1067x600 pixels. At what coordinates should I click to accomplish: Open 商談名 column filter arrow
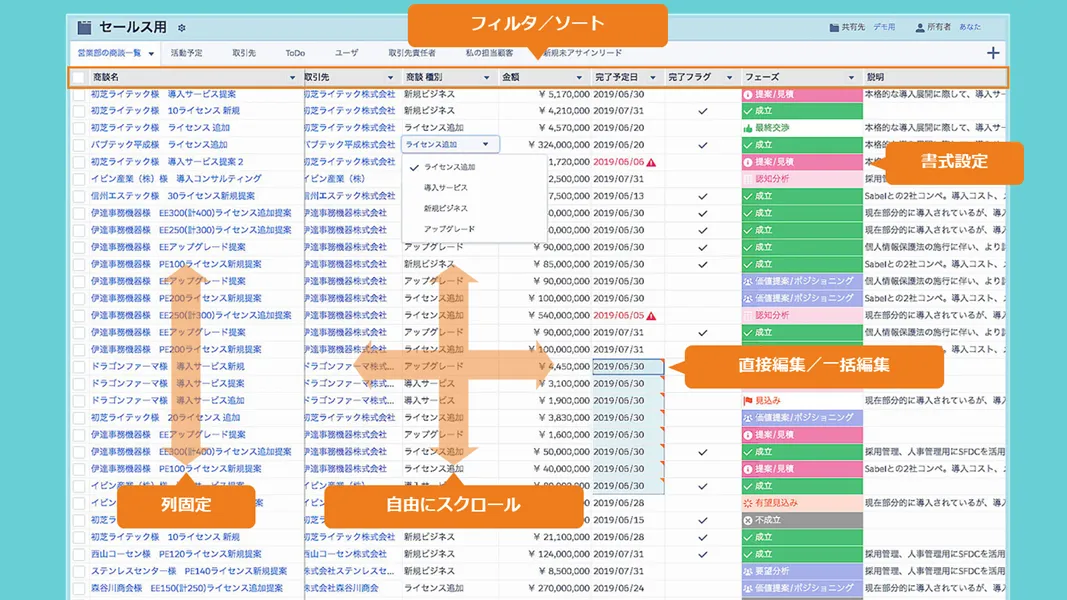tap(293, 78)
